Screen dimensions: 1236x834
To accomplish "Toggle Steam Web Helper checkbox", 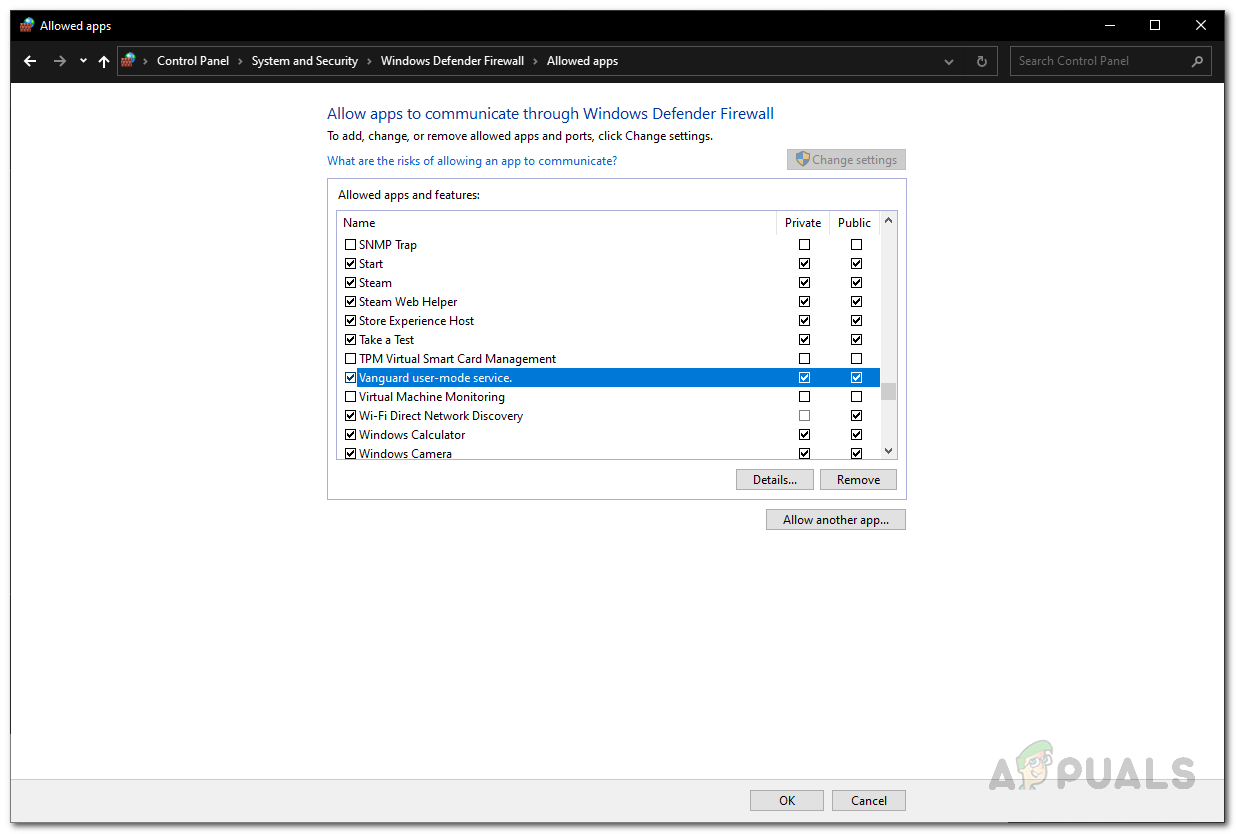I will [x=350, y=302].
